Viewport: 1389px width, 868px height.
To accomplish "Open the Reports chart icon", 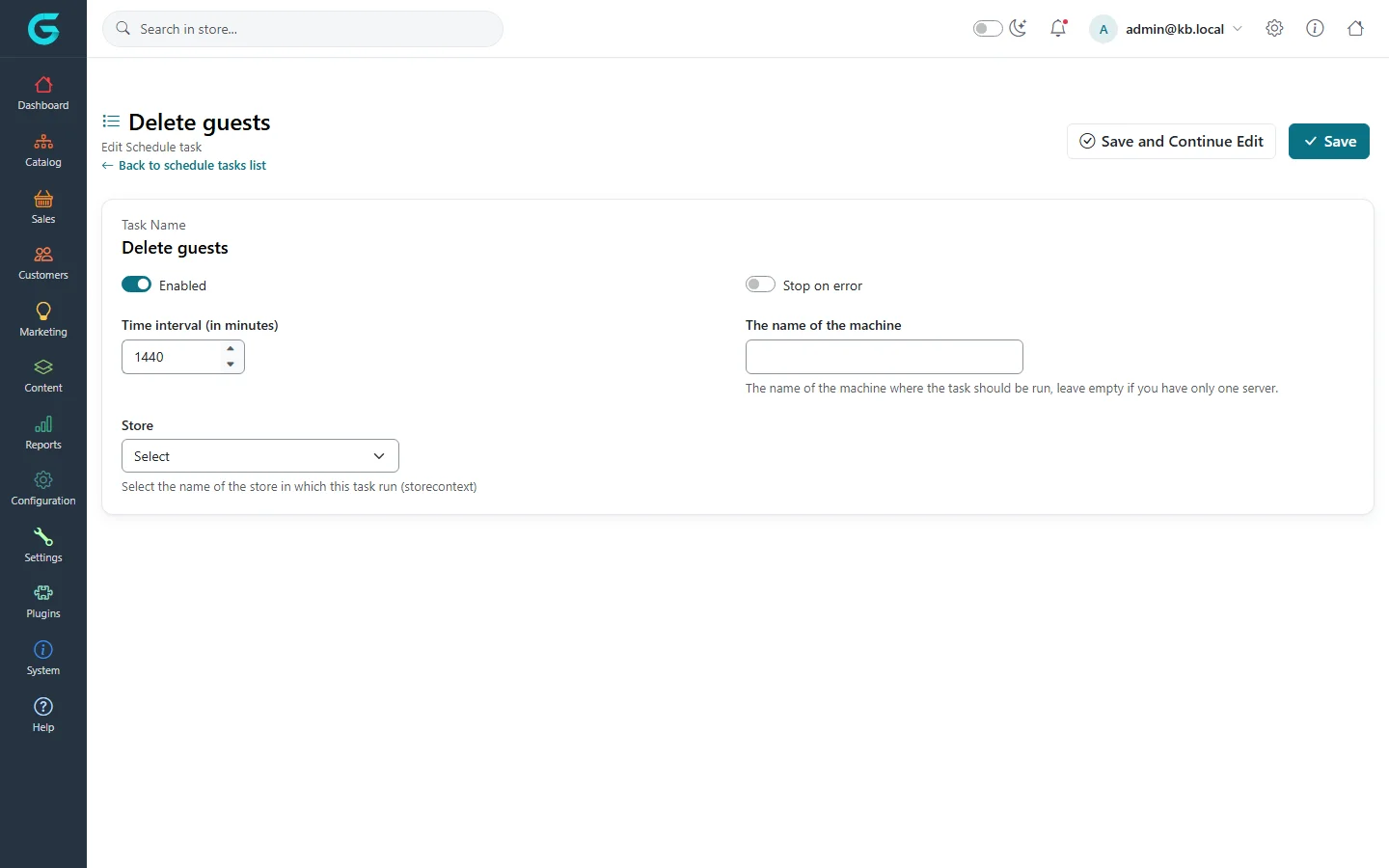I will click(43, 424).
